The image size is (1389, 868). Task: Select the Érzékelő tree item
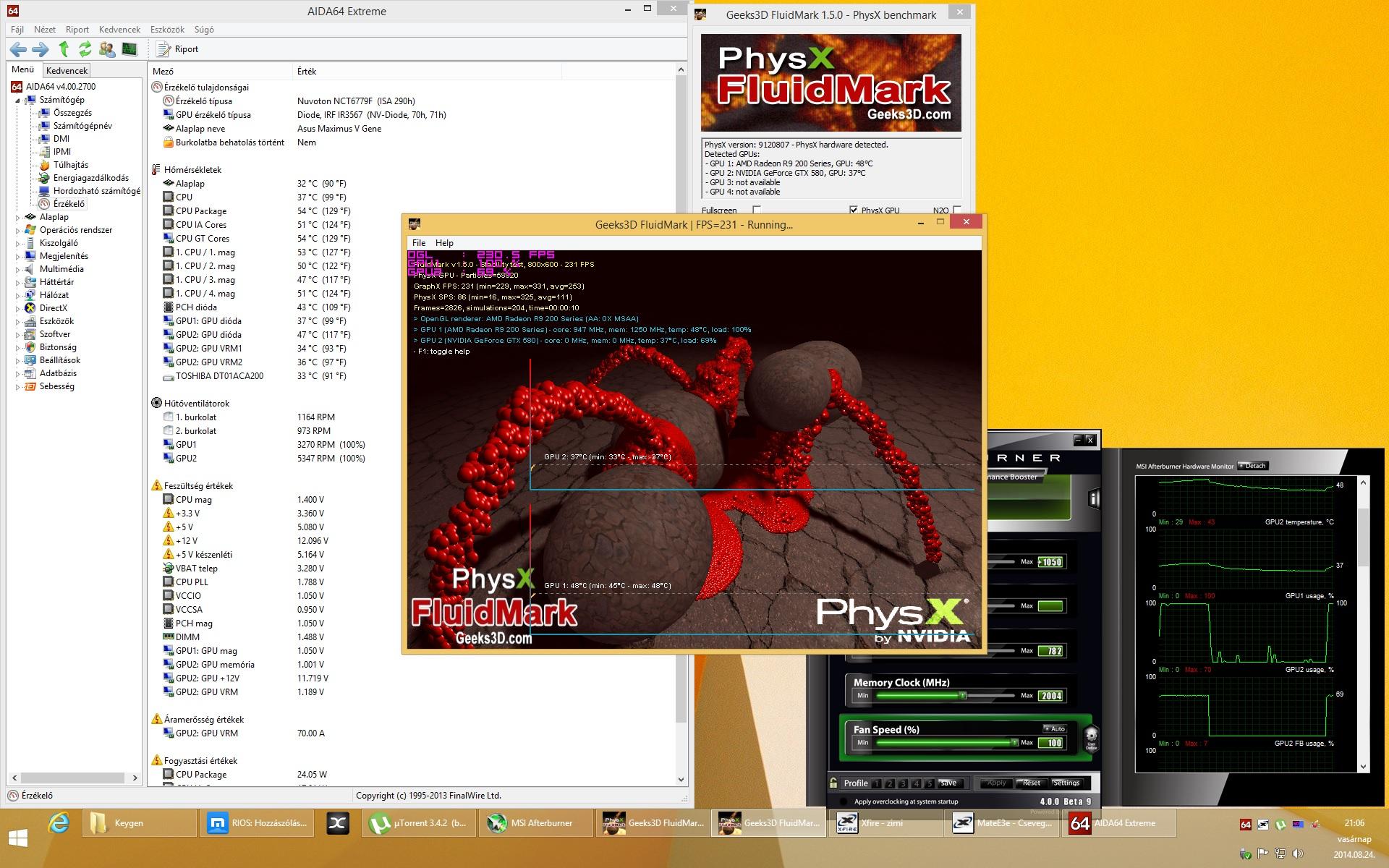tap(69, 204)
